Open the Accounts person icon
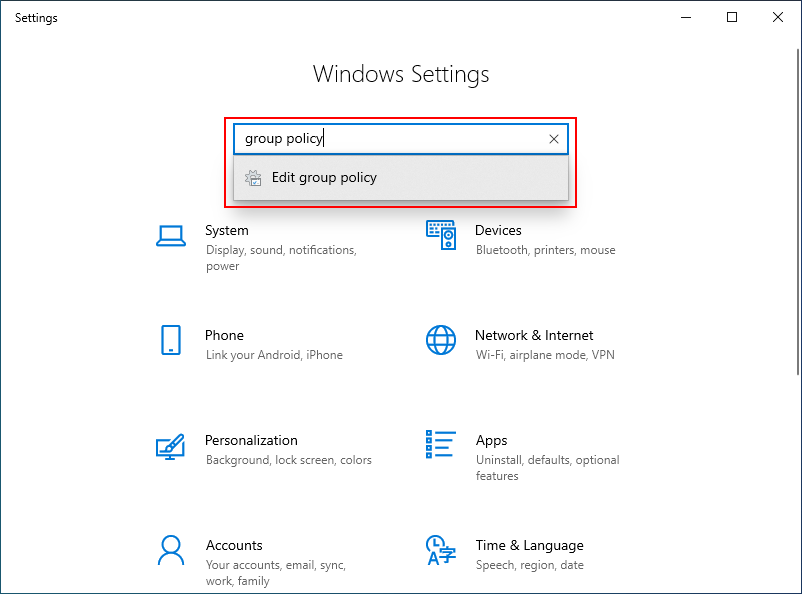 [x=171, y=551]
